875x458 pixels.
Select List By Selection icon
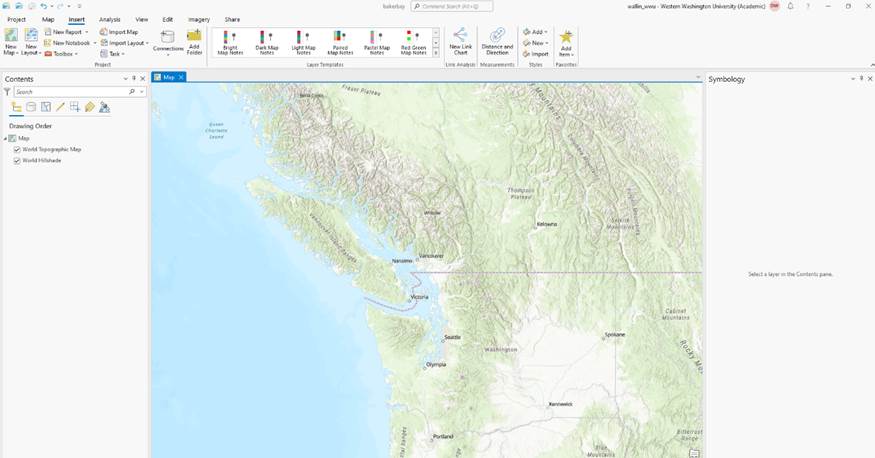(x=46, y=107)
